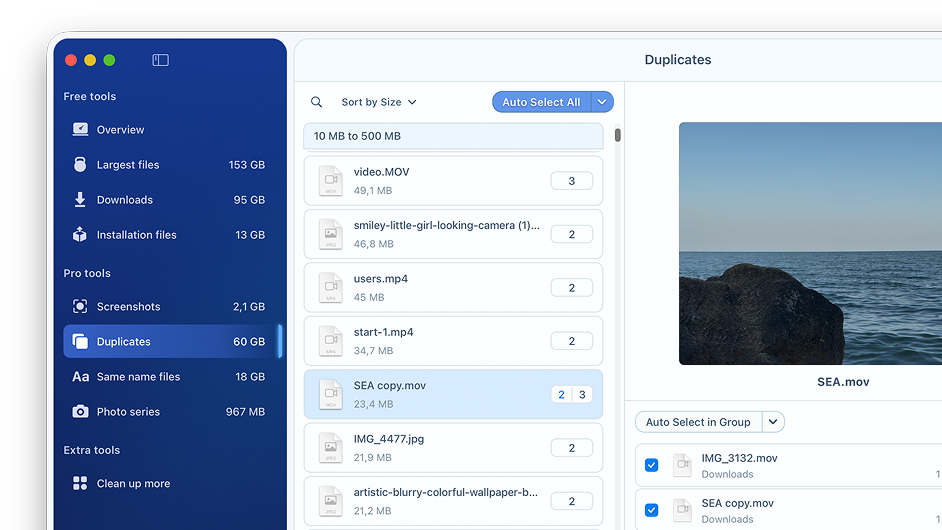
Task: Click count badge 2 for users.mp4
Action: [571, 288]
